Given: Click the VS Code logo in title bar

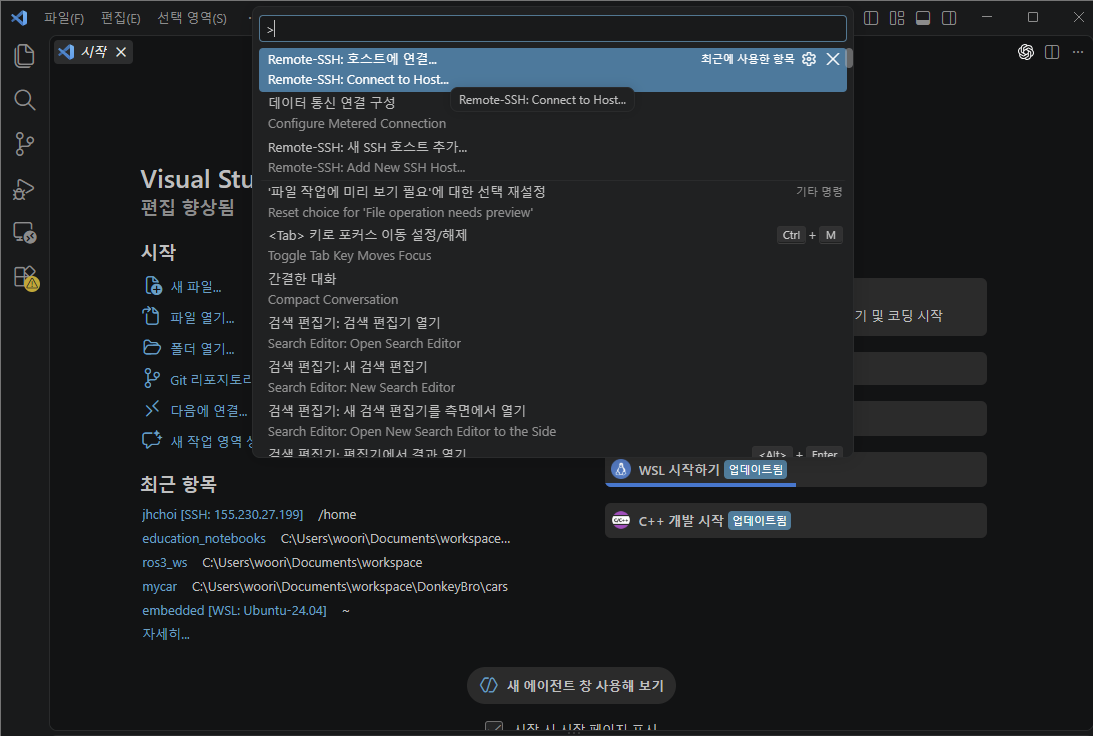Looking at the screenshot, I should tap(19, 17).
